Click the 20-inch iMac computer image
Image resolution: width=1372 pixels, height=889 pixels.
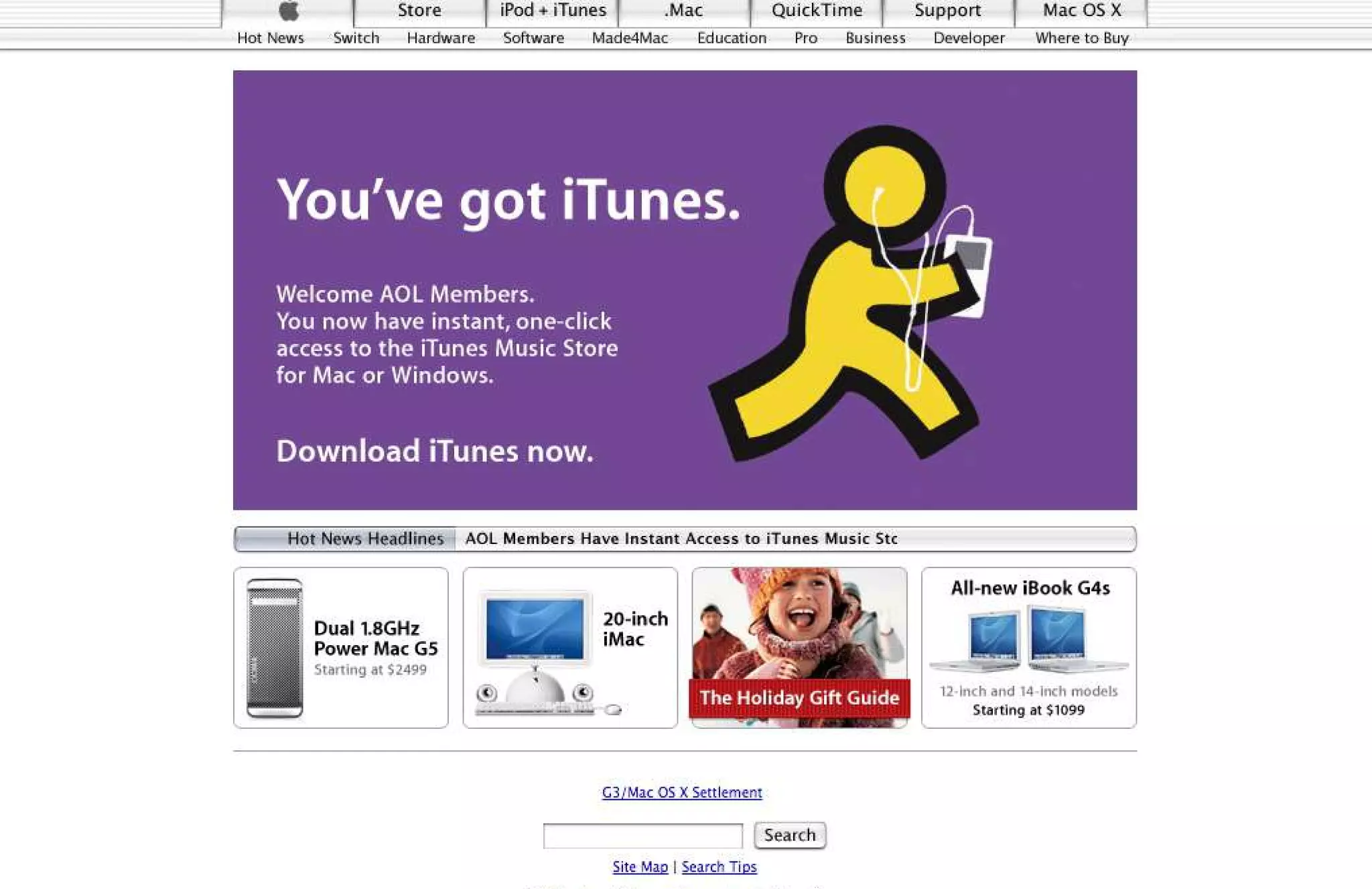pyautogui.click(x=548, y=655)
